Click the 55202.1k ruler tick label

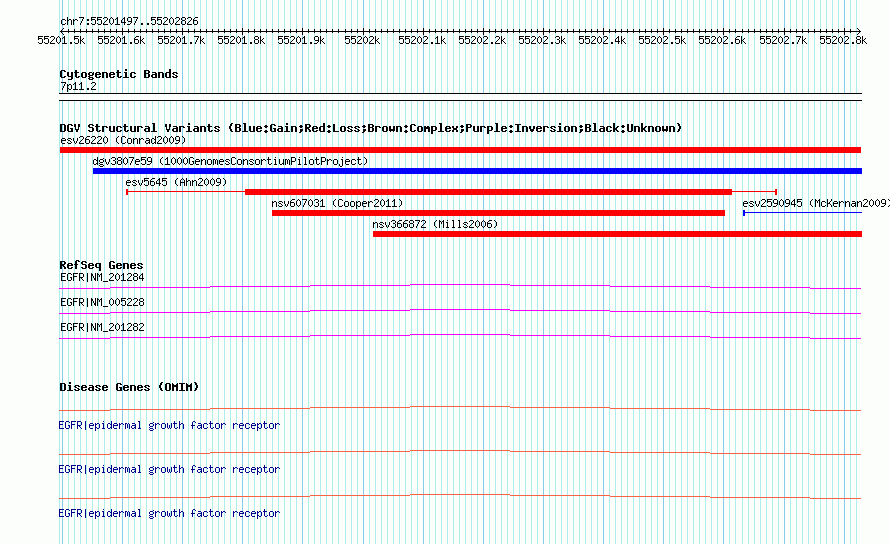click(x=422, y=40)
